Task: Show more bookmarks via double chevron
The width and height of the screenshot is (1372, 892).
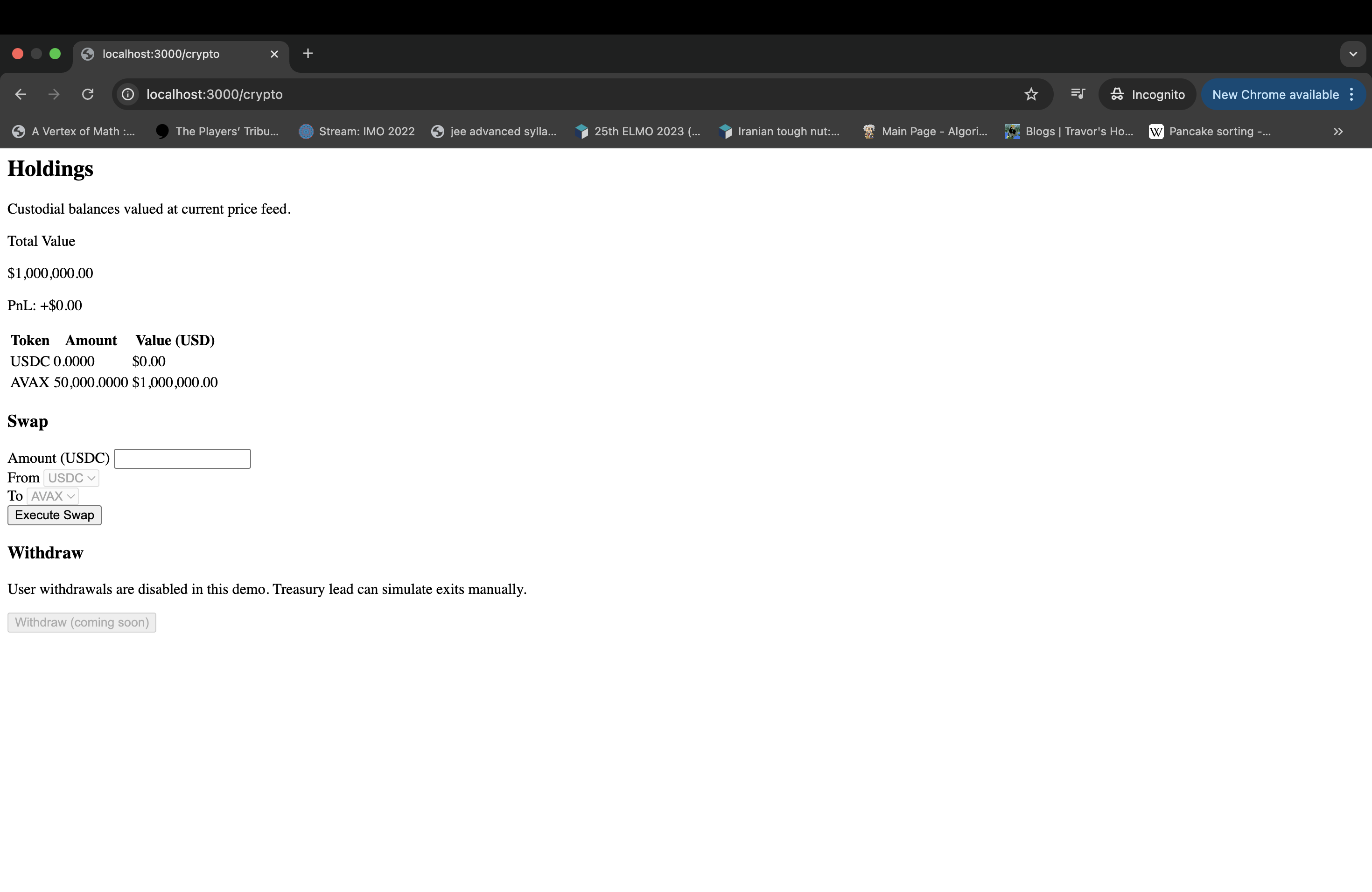Action: click(1337, 132)
